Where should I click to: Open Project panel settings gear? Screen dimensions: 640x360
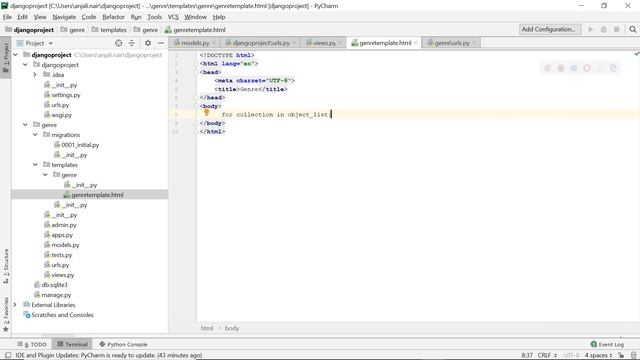148,43
